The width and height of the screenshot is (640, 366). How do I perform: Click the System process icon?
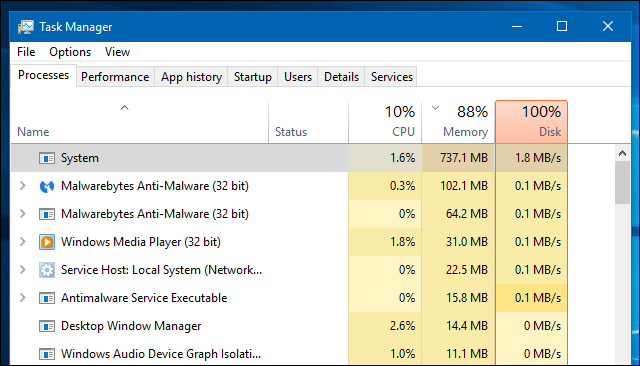click(x=47, y=158)
